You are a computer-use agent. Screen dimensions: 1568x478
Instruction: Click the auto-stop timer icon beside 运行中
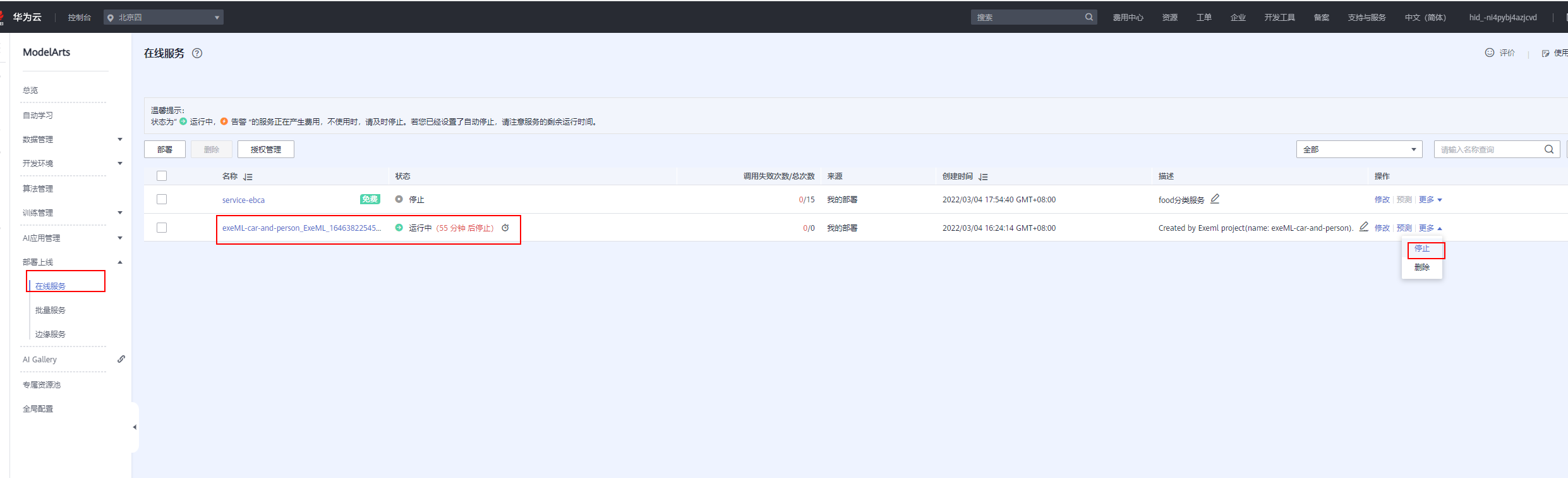pos(505,228)
